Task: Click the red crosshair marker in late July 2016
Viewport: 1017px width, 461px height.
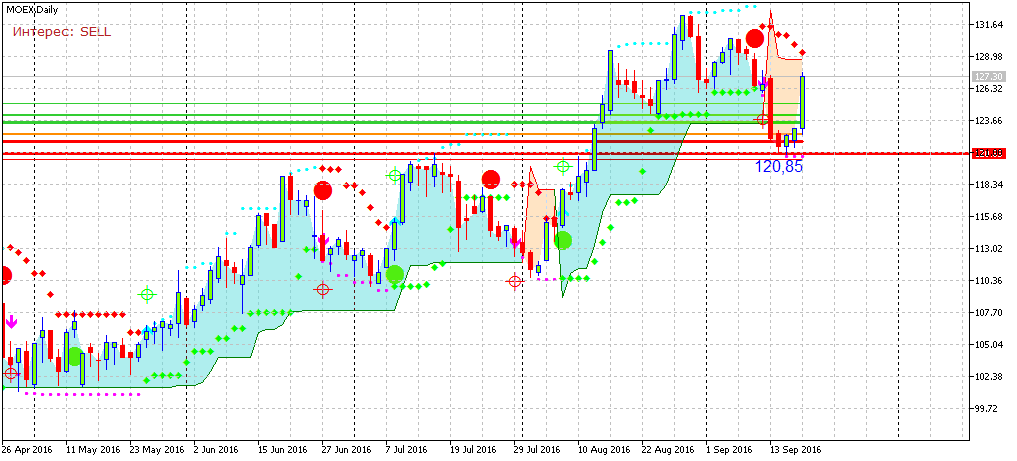Action: click(515, 282)
